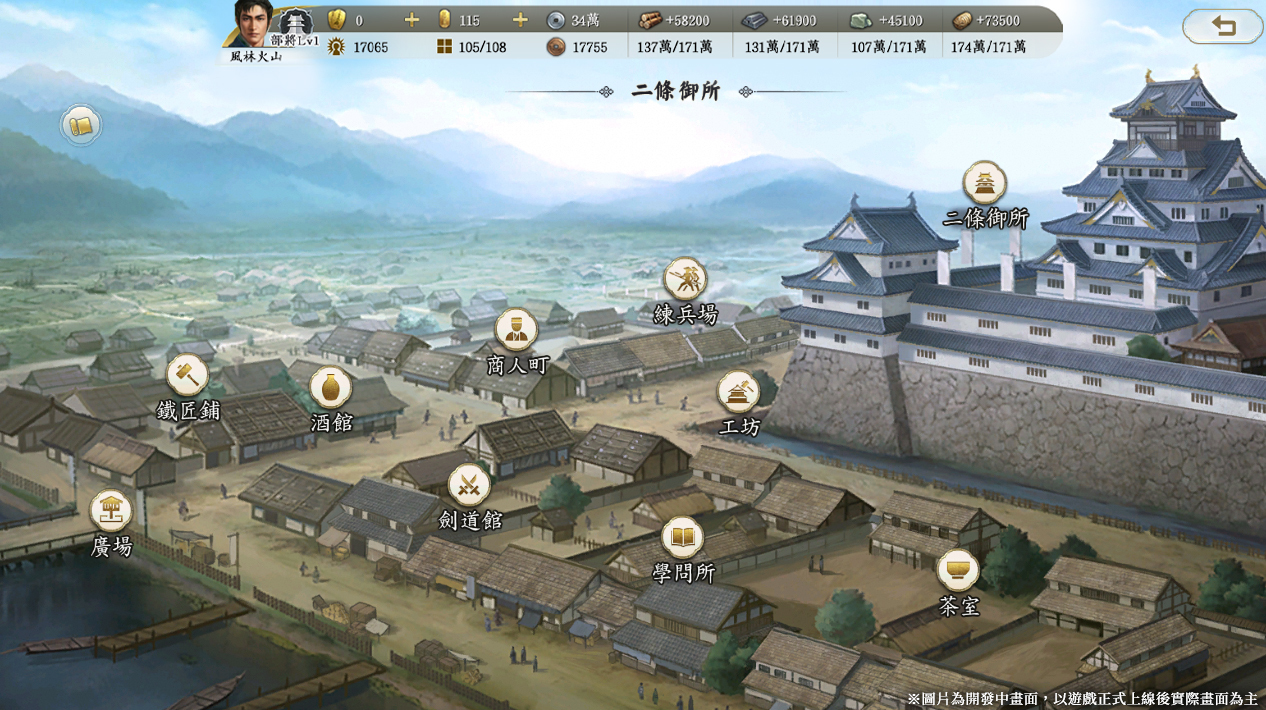
Task: Select the wood resource showing +58200
Action: (675, 20)
